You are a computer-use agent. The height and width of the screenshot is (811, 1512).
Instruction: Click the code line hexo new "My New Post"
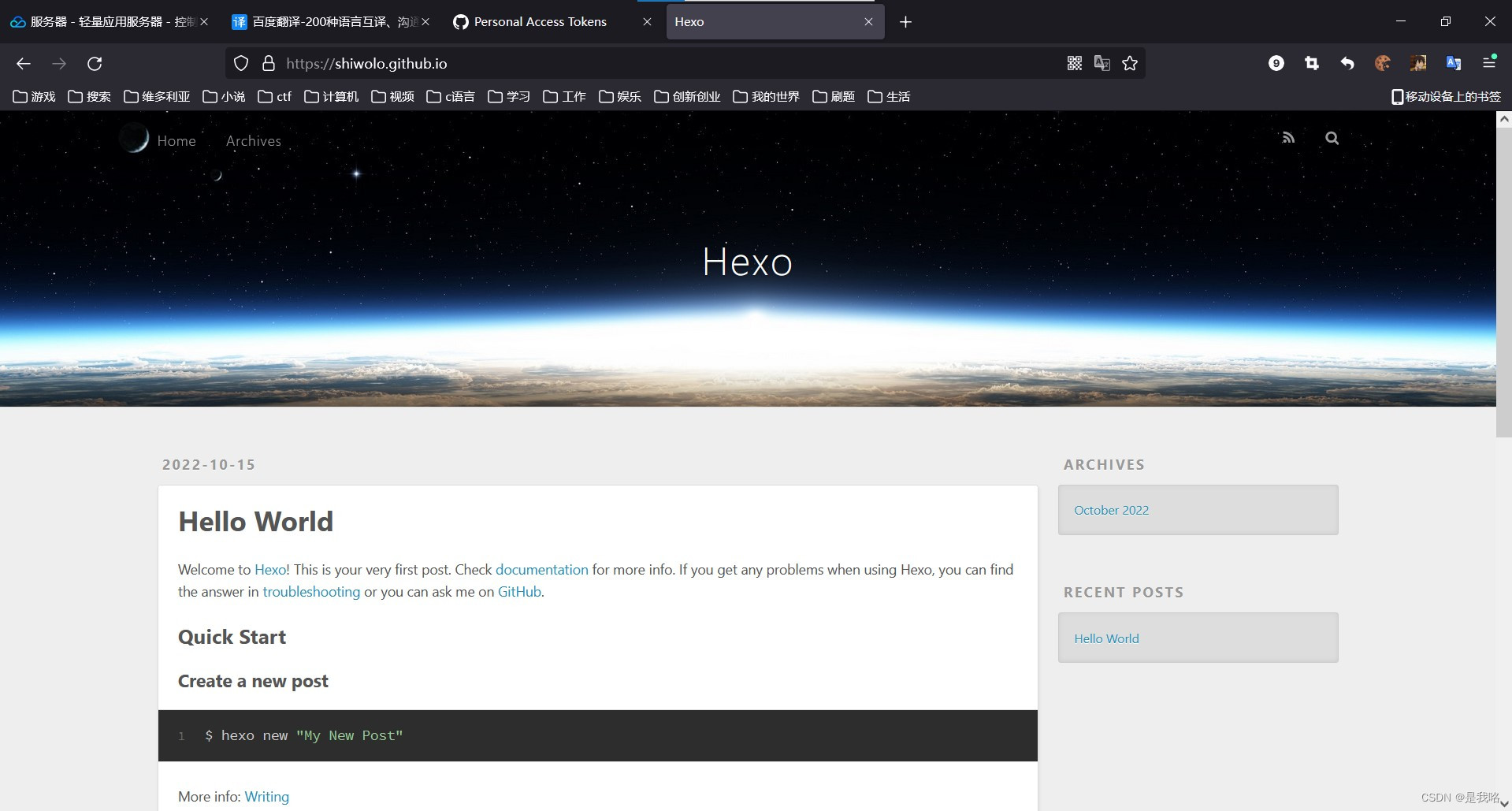pos(304,736)
